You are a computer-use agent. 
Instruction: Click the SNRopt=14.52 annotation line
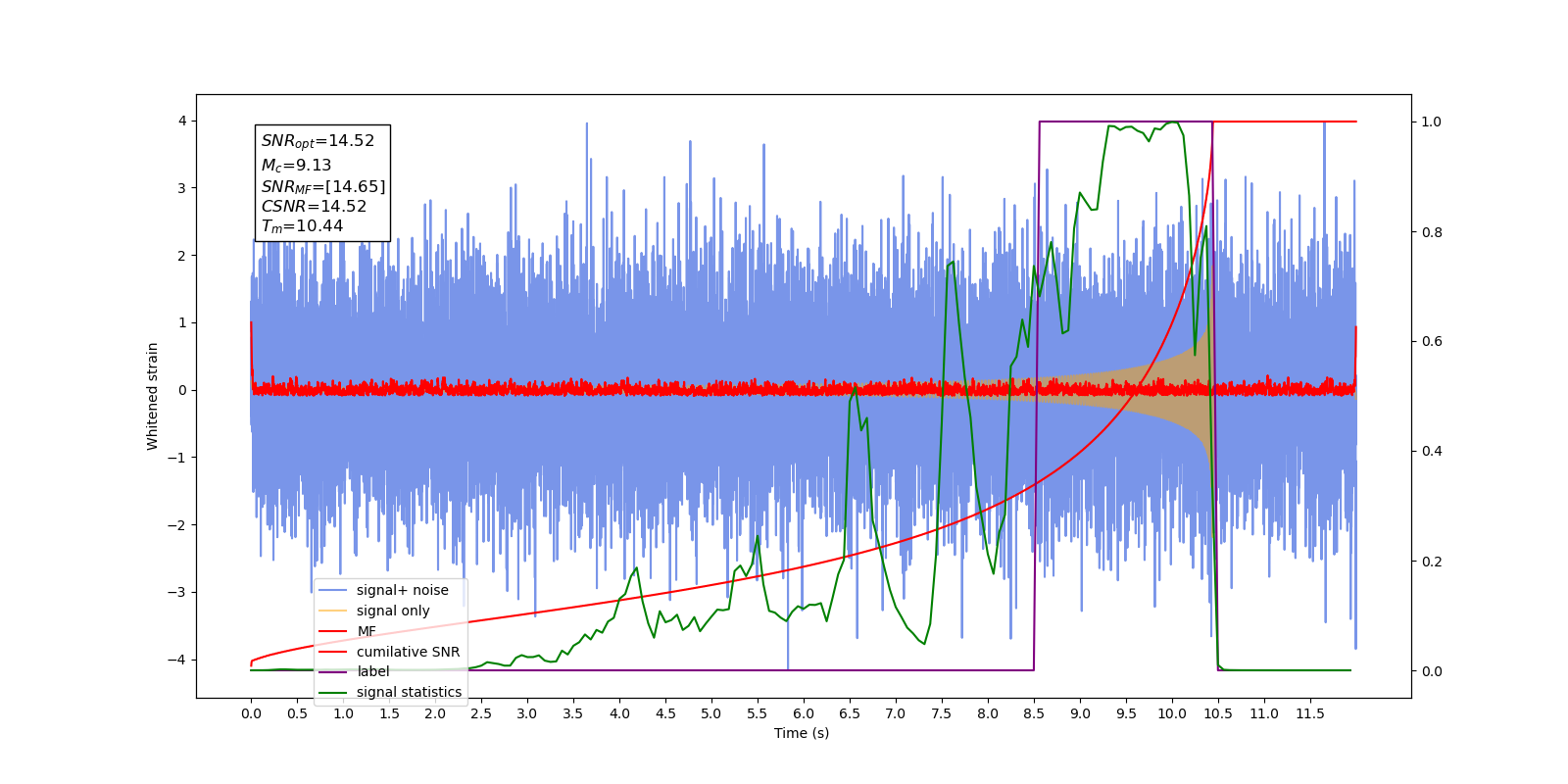click(x=318, y=142)
